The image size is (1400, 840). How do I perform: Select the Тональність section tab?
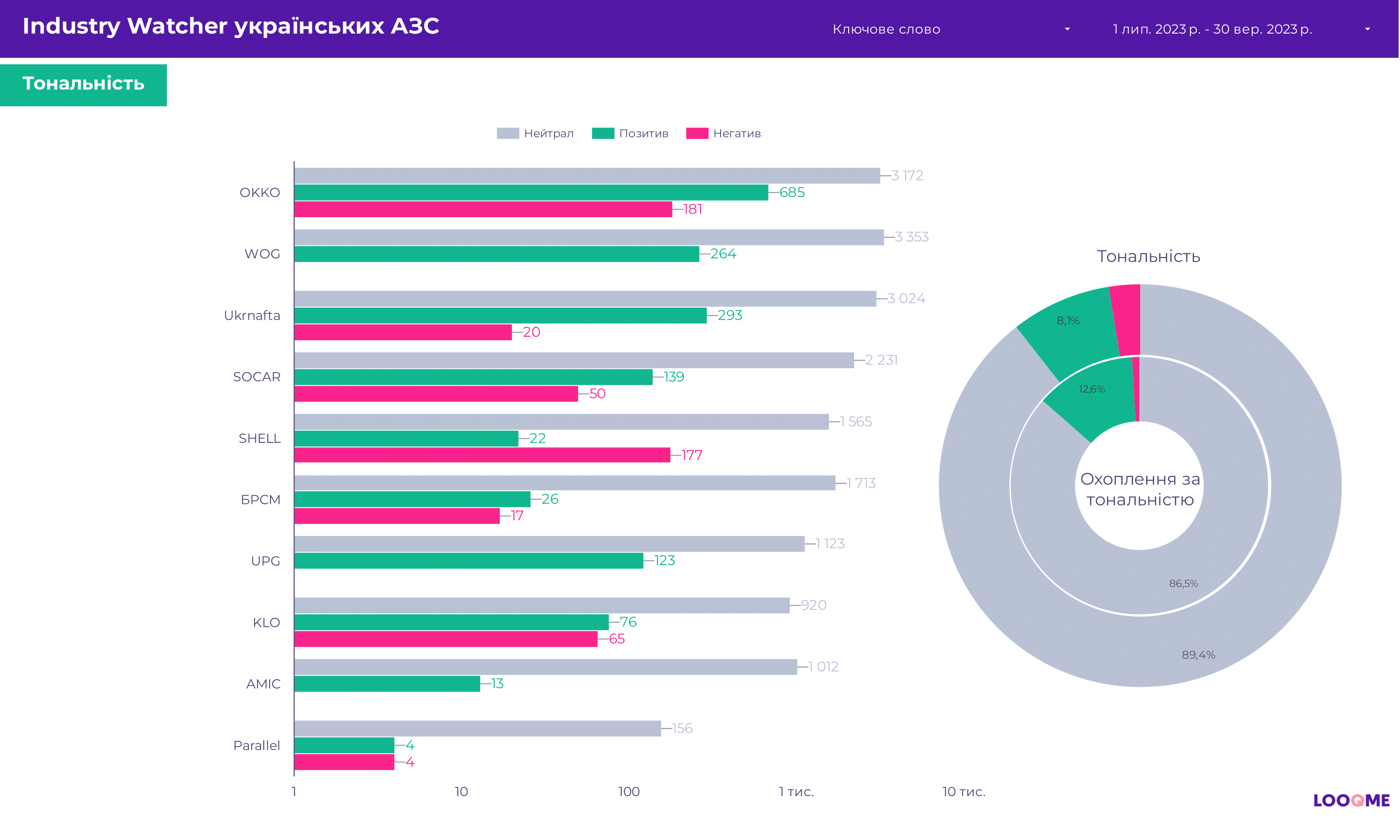83,84
